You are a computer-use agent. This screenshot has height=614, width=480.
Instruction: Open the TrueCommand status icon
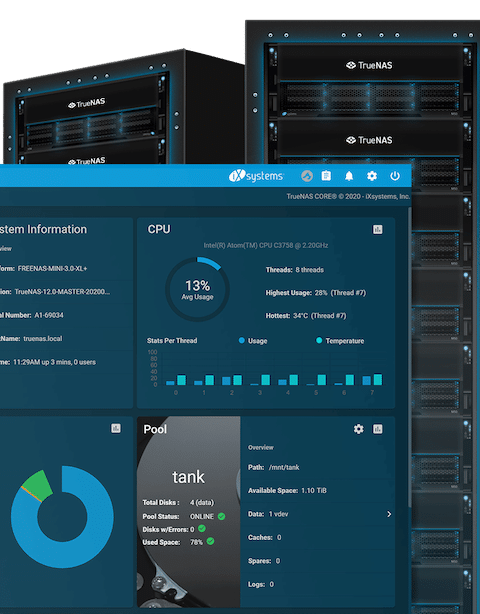point(307,176)
